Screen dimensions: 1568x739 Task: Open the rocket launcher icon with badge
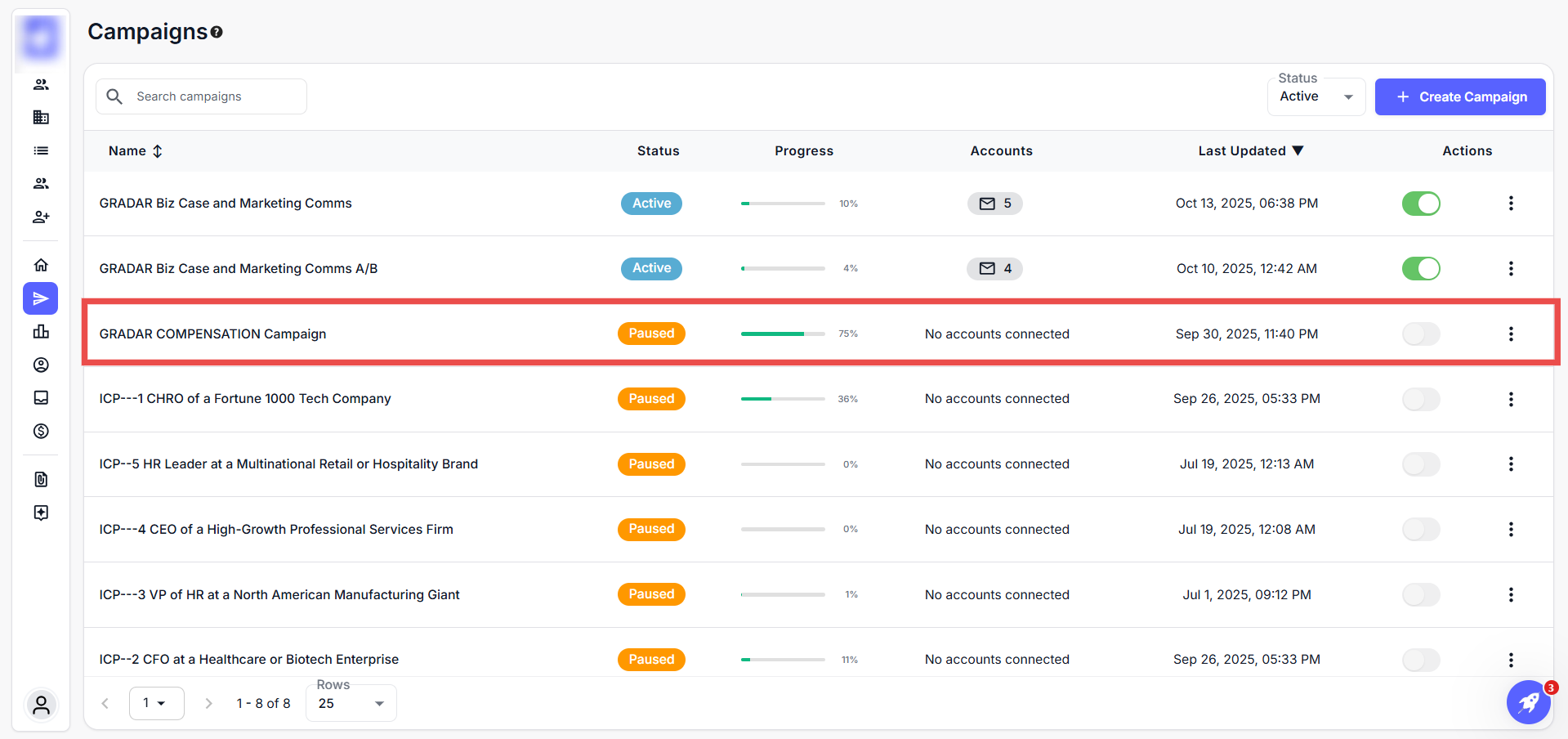point(1528,702)
